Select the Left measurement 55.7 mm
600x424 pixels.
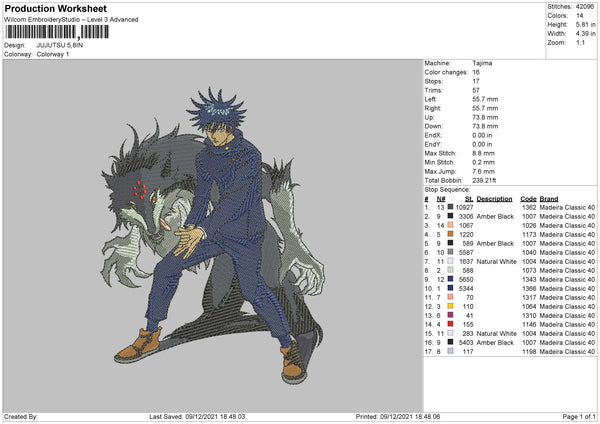485,99
